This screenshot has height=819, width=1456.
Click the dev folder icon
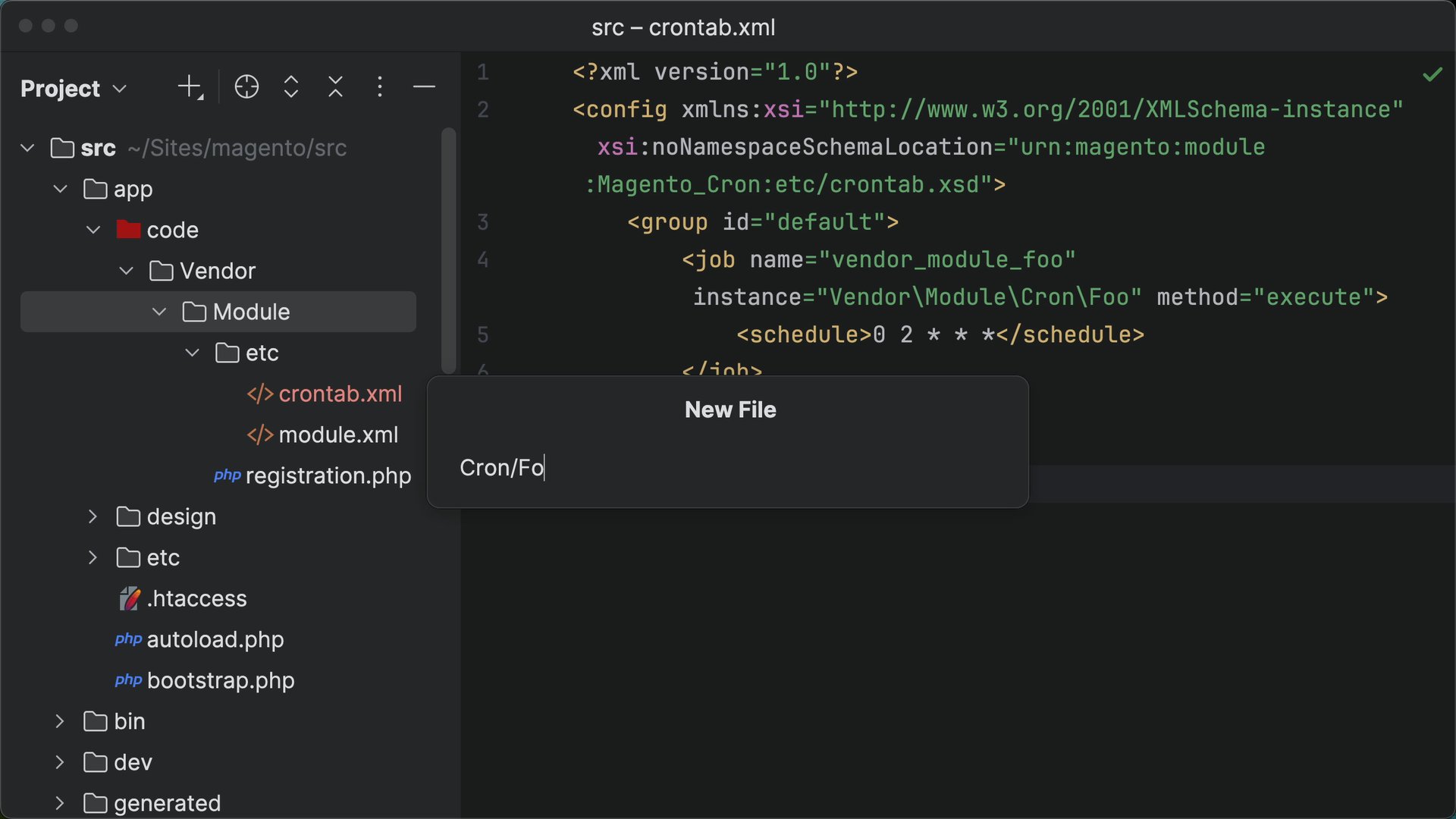[x=95, y=762]
